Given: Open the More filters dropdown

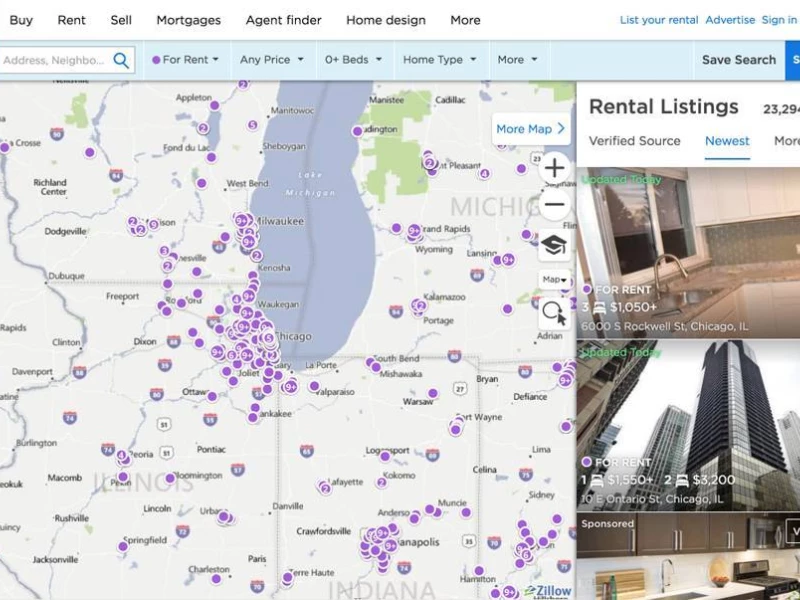Looking at the screenshot, I should point(517,60).
